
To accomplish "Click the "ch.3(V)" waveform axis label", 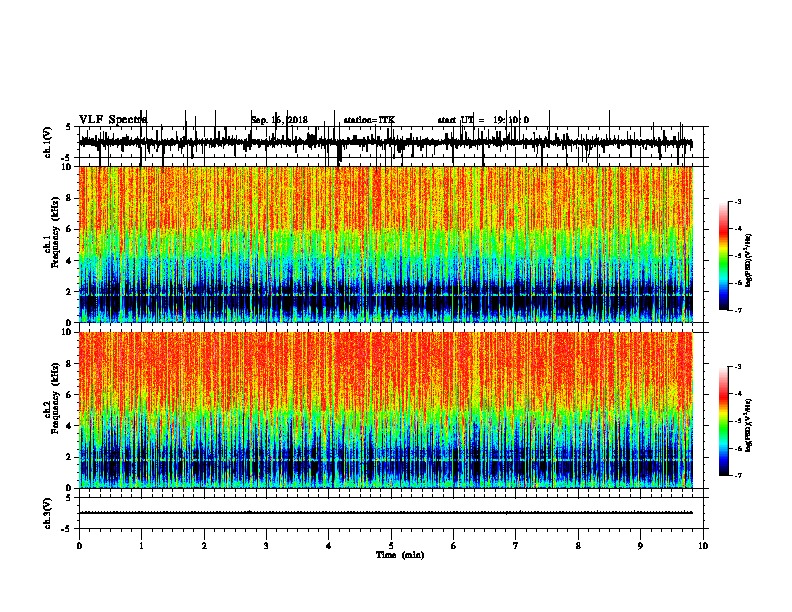I will (x=48, y=513).
